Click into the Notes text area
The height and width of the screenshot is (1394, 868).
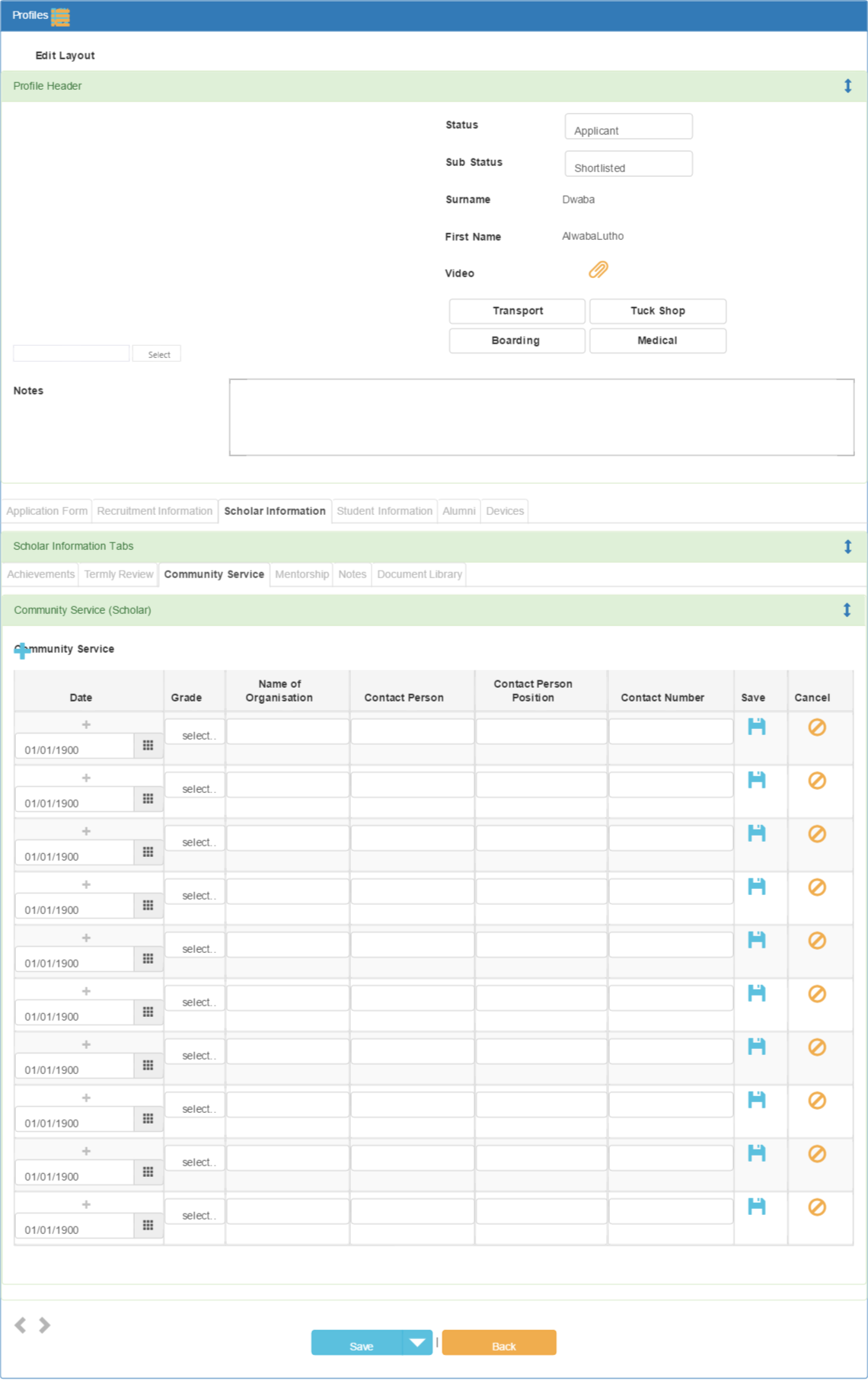[541, 417]
